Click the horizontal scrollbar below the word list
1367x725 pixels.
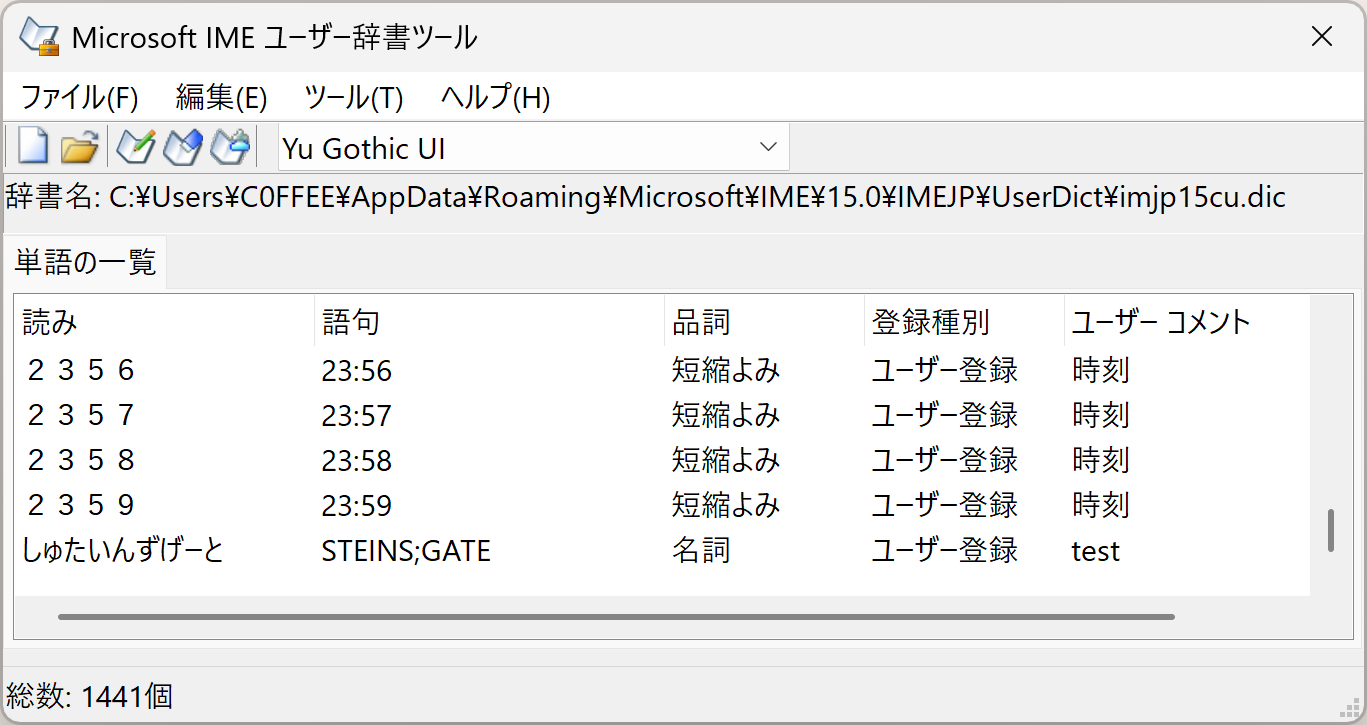[x=615, y=617]
